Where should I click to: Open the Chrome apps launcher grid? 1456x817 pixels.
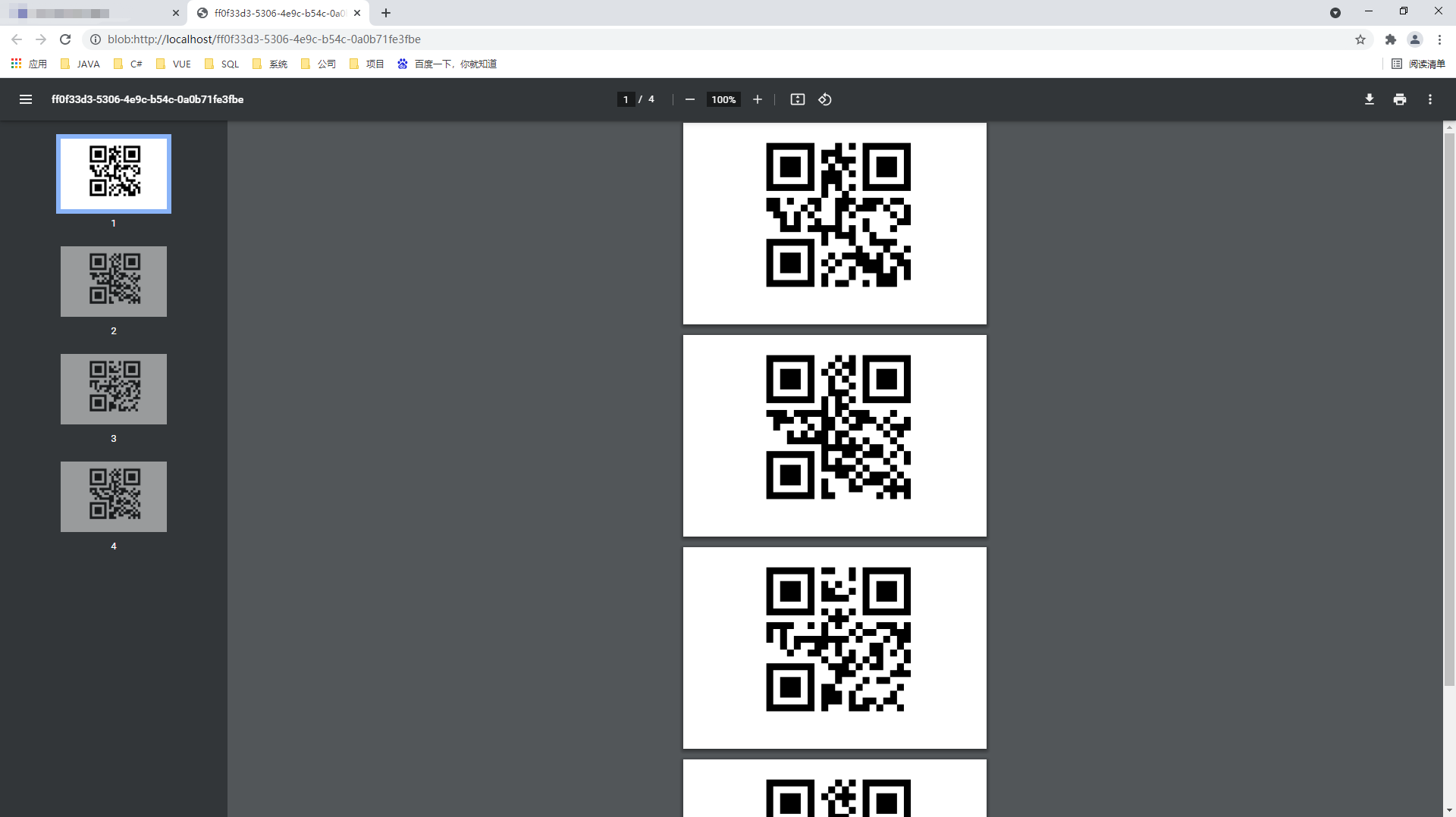16,64
